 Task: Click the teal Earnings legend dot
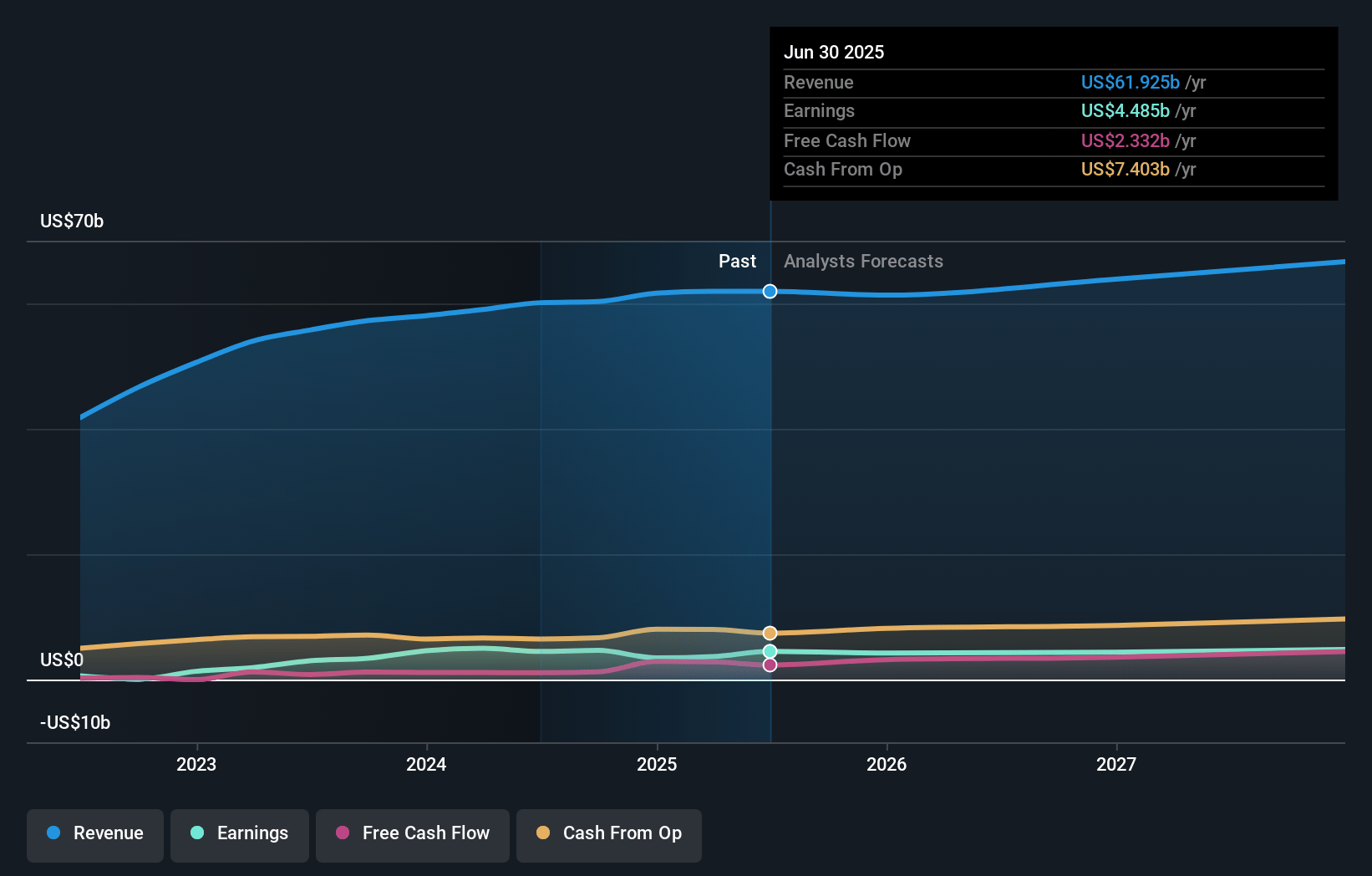tap(197, 833)
